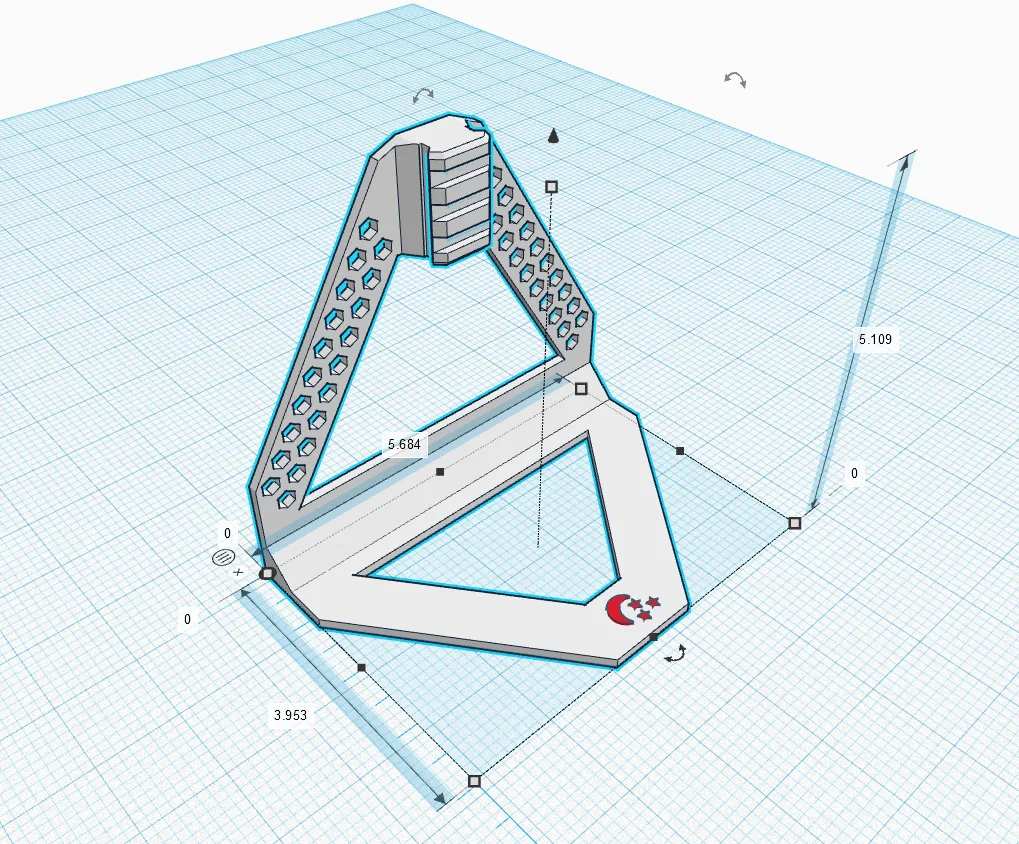The image size is (1019, 844).
Task: Click the rotation arrow at upper right
Action: pyautogui.click(x=735, y=79)
